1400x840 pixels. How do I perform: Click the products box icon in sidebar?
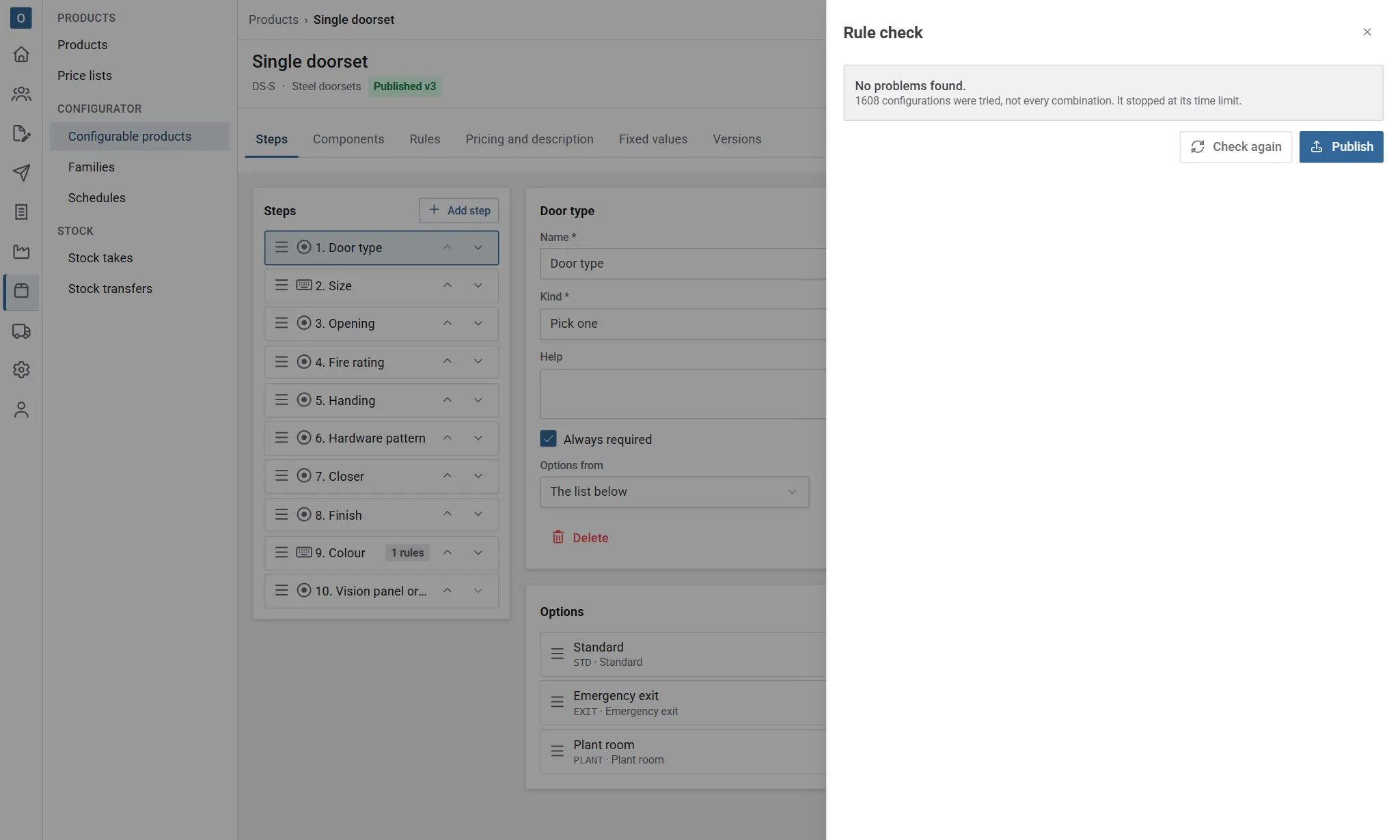(21, 292)
